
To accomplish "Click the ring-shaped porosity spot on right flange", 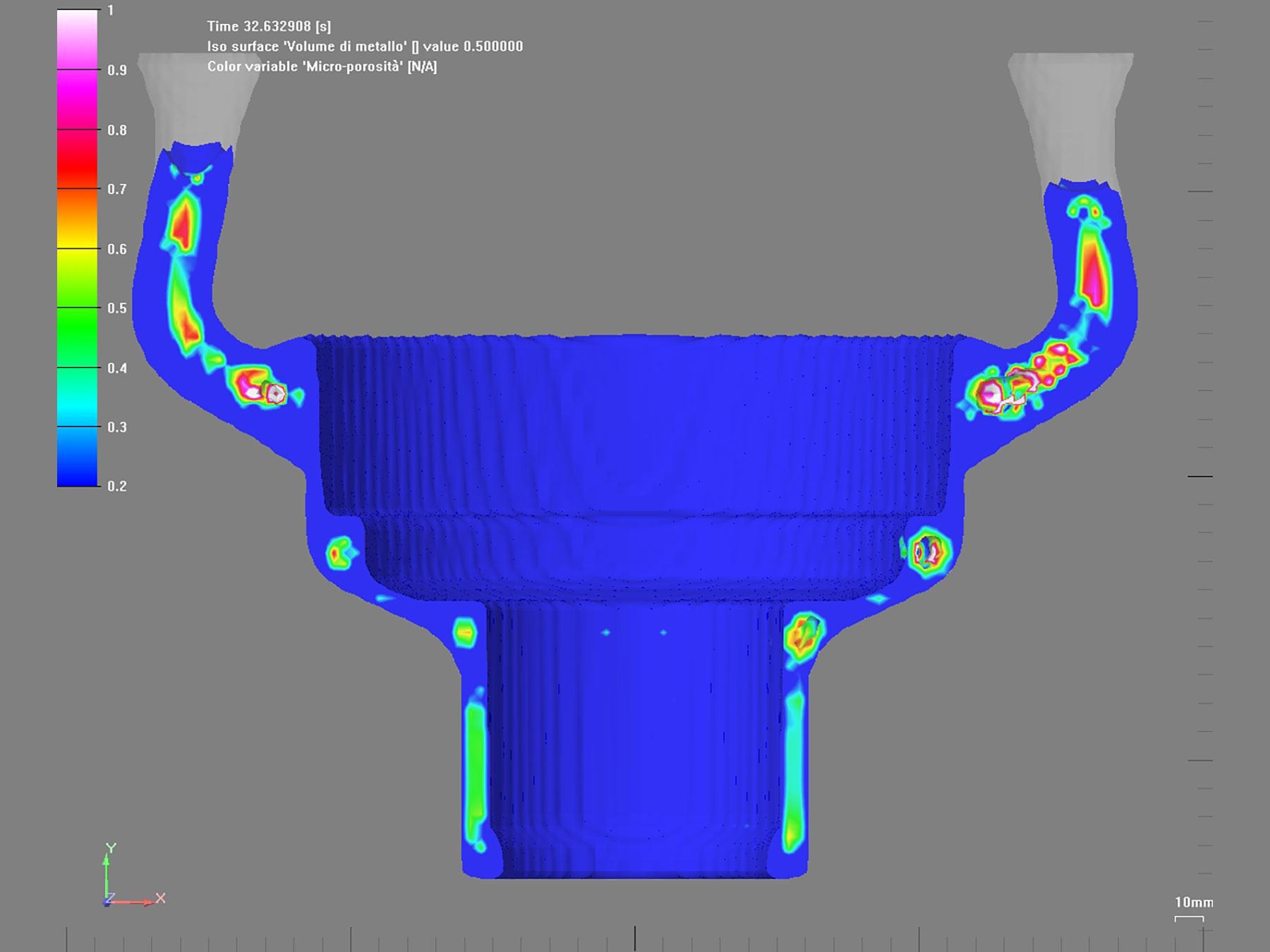I will coord(928,552).
